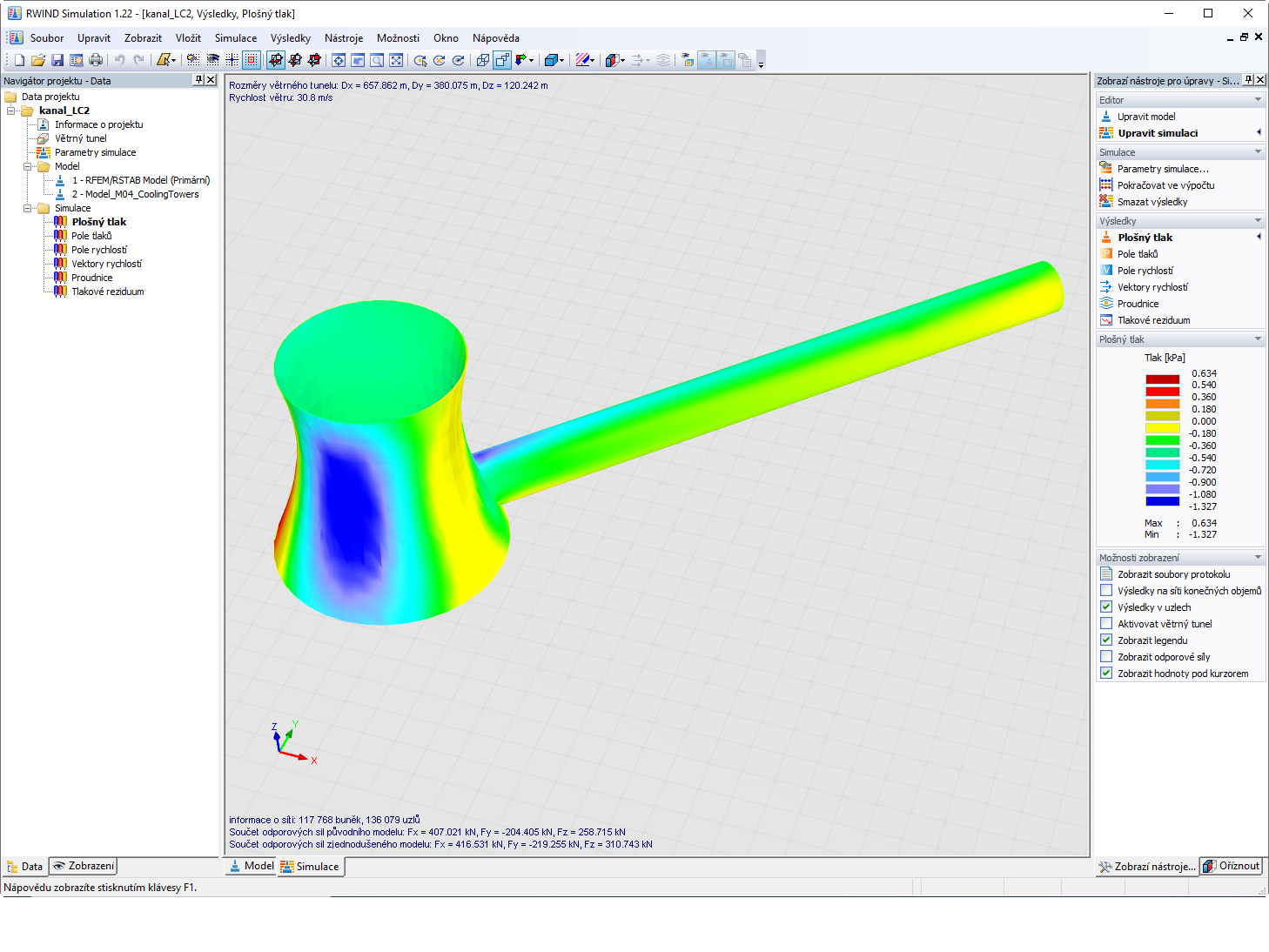Click the Pole rychlostí blue V icon
The width and height of the screenshot is (1269, 952).
tap(1106, 271)
